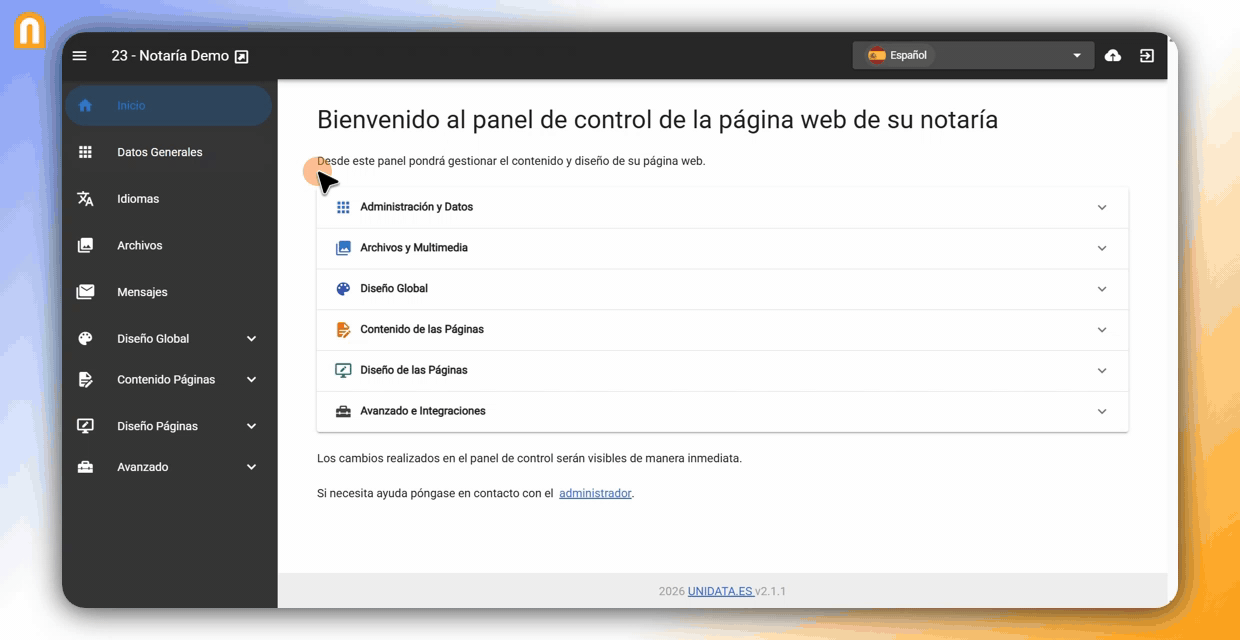Click Diseño Global accordion title
The width and height of the screenshot is (1240, 640).
coord(394,289)
